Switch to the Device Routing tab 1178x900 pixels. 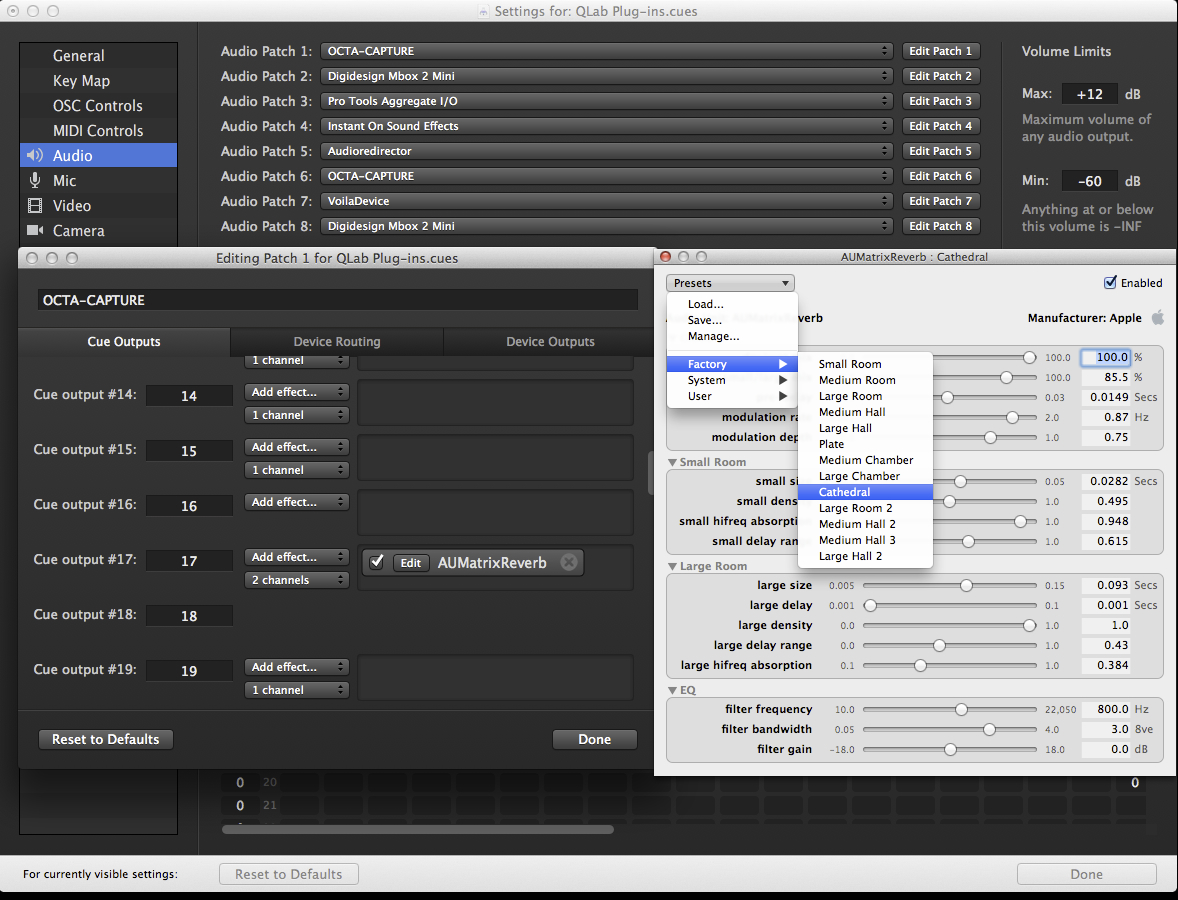337,342
